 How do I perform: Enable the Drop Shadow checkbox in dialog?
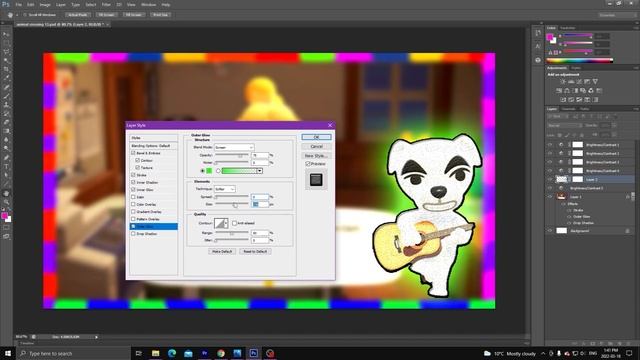pos(133,234)
